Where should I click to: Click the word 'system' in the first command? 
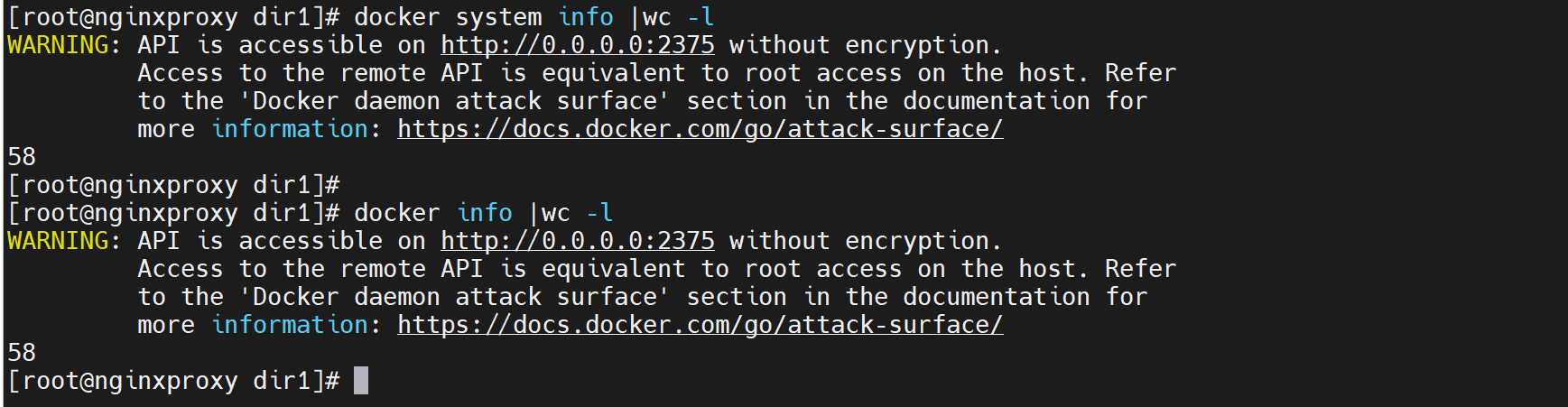[x=498, y=17]
